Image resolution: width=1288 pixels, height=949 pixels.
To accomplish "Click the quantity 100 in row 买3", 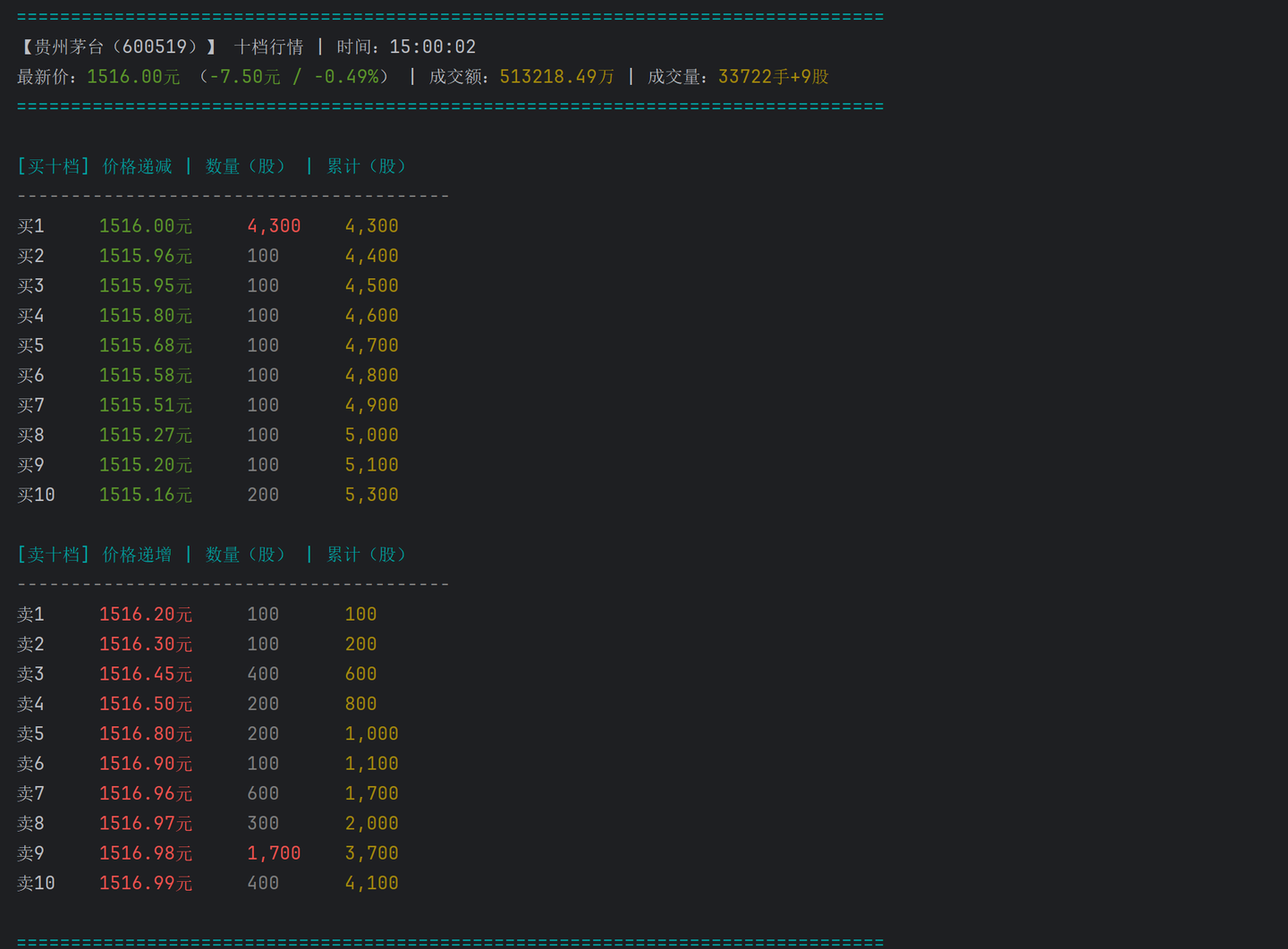I will pyautogui.click(x=263, y=286).
